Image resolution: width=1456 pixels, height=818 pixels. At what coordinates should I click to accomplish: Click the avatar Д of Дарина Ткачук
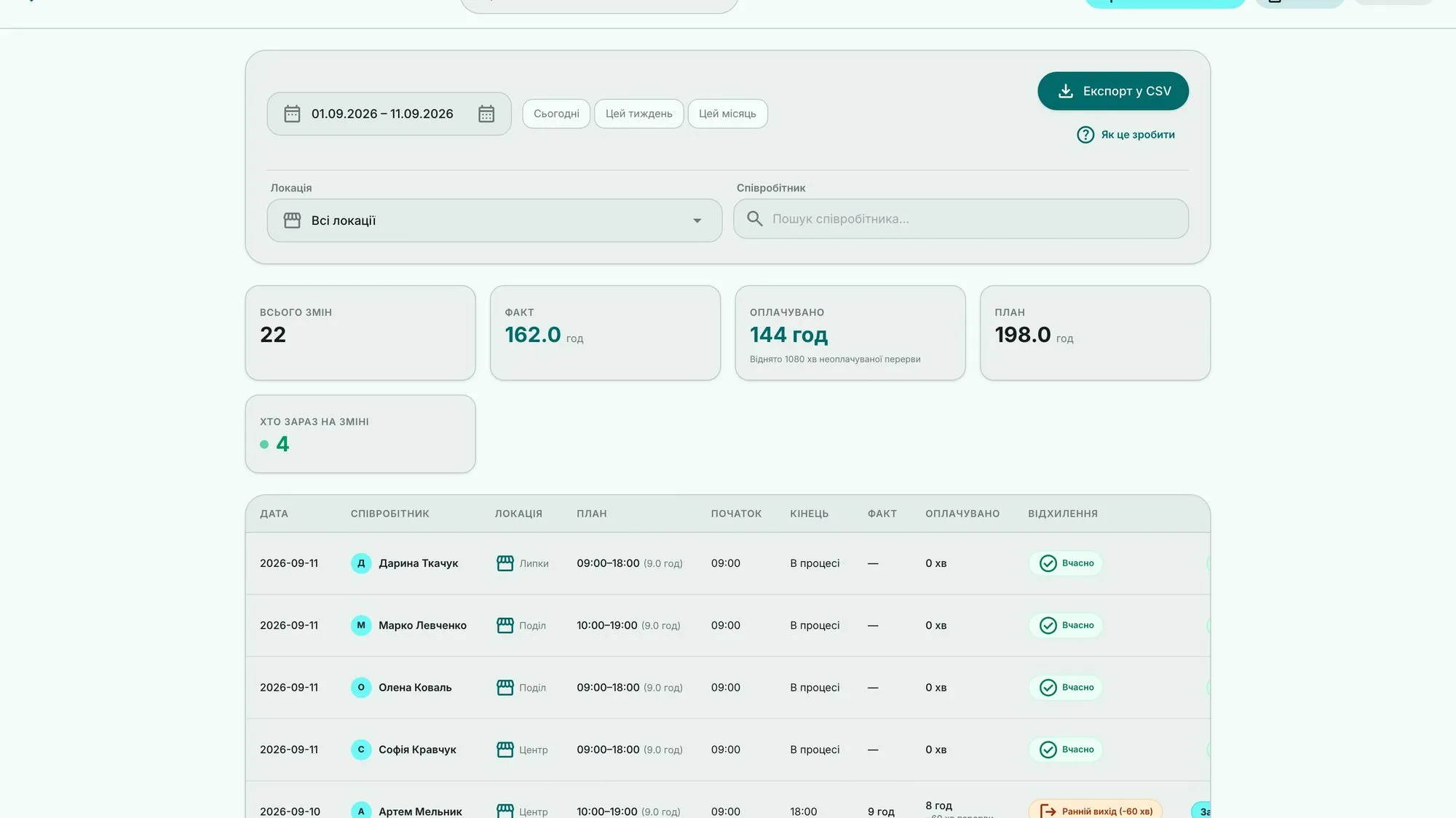pos(361,563)
